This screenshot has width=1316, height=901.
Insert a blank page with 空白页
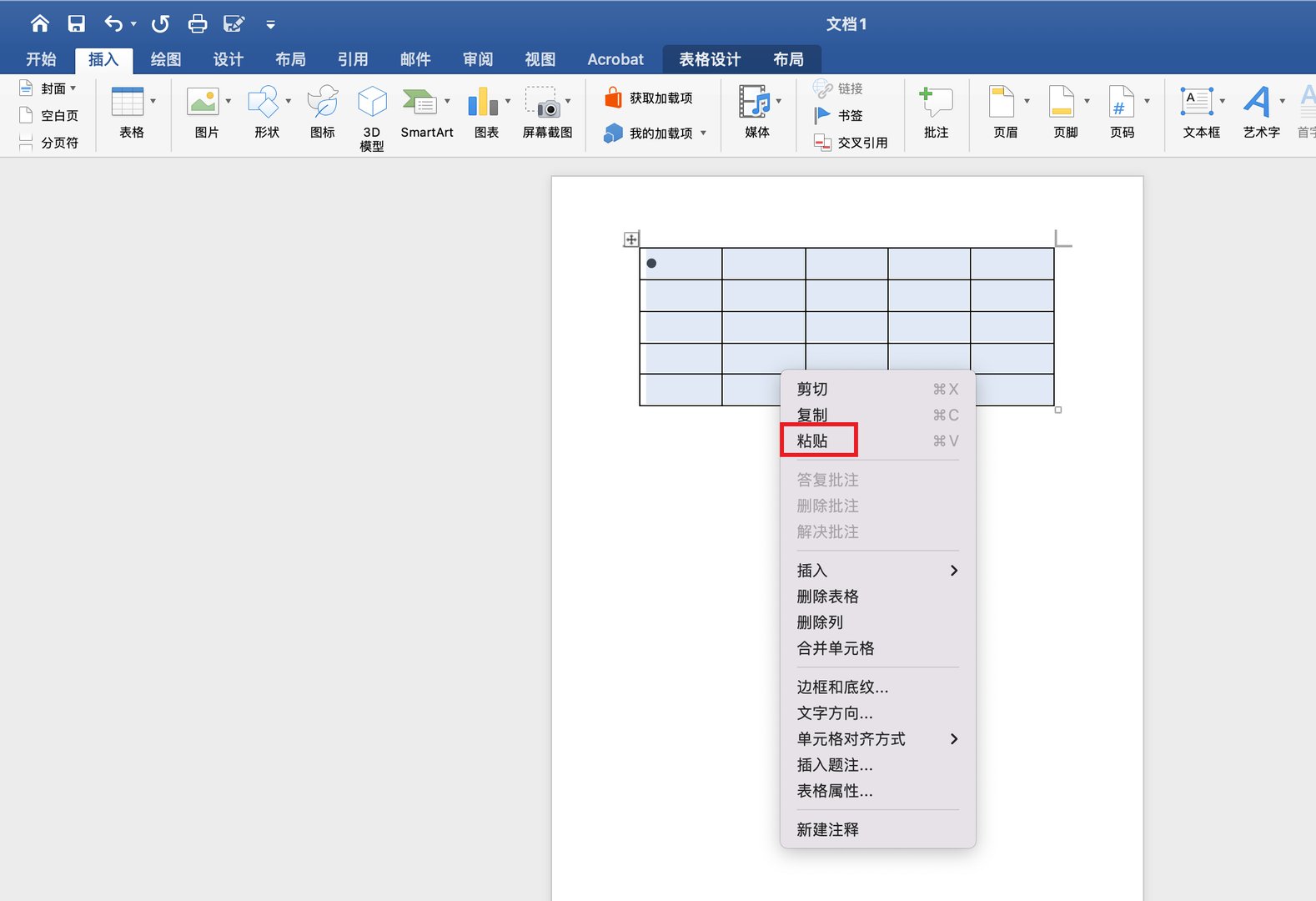click(48, 115)
